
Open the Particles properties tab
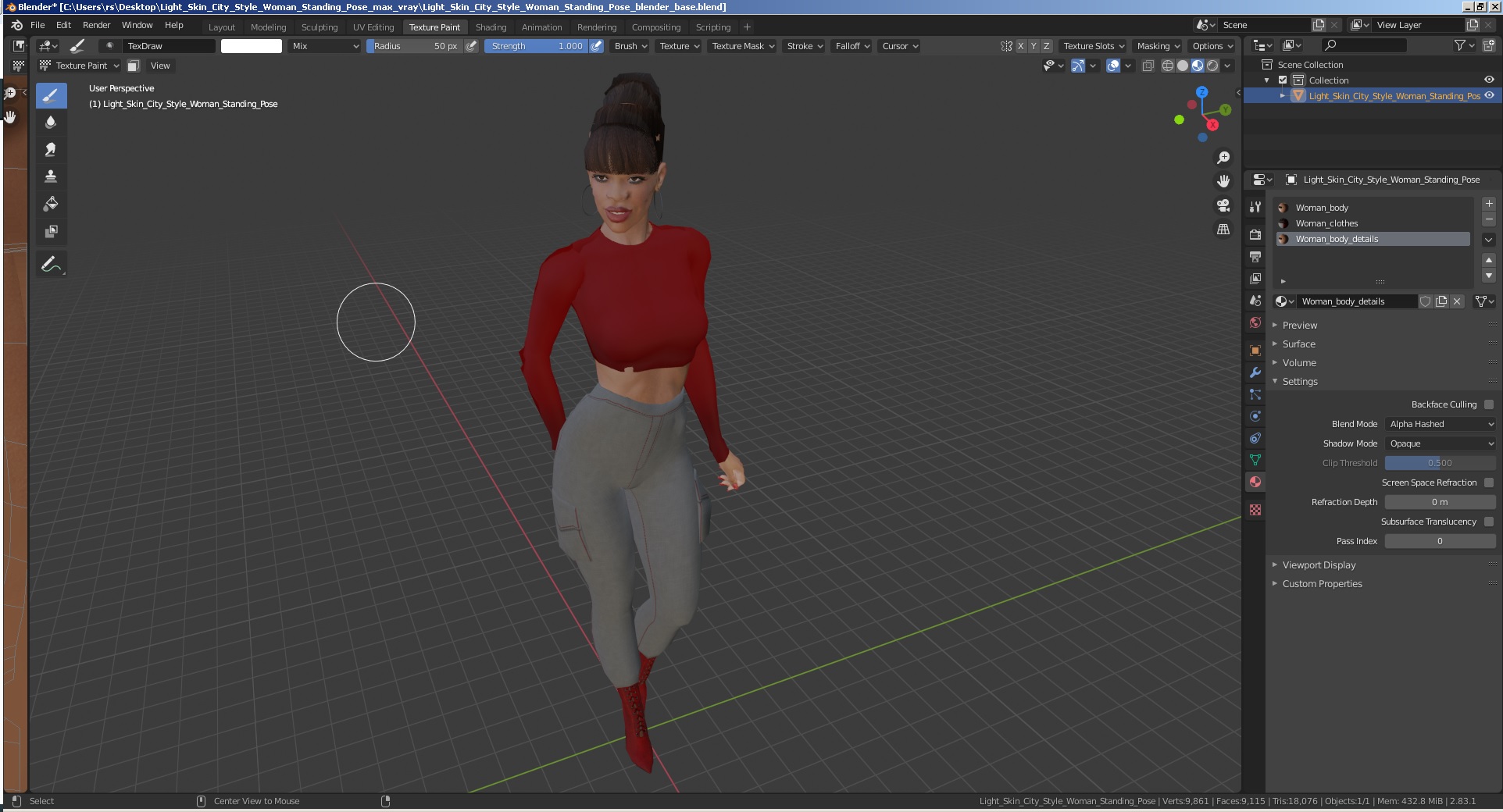click(x=1255, y=394)
